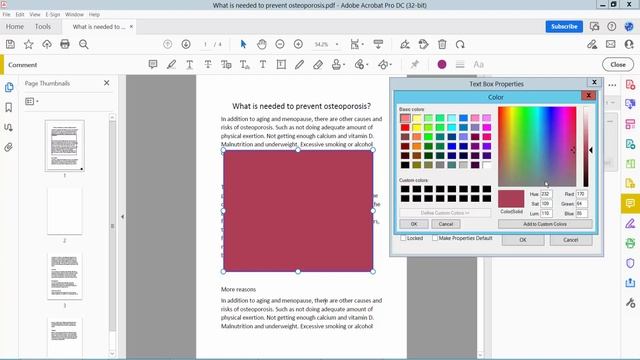Select page 1 thumbnail
The width and height of the screenshot is (640, 360).
(64, 146)
